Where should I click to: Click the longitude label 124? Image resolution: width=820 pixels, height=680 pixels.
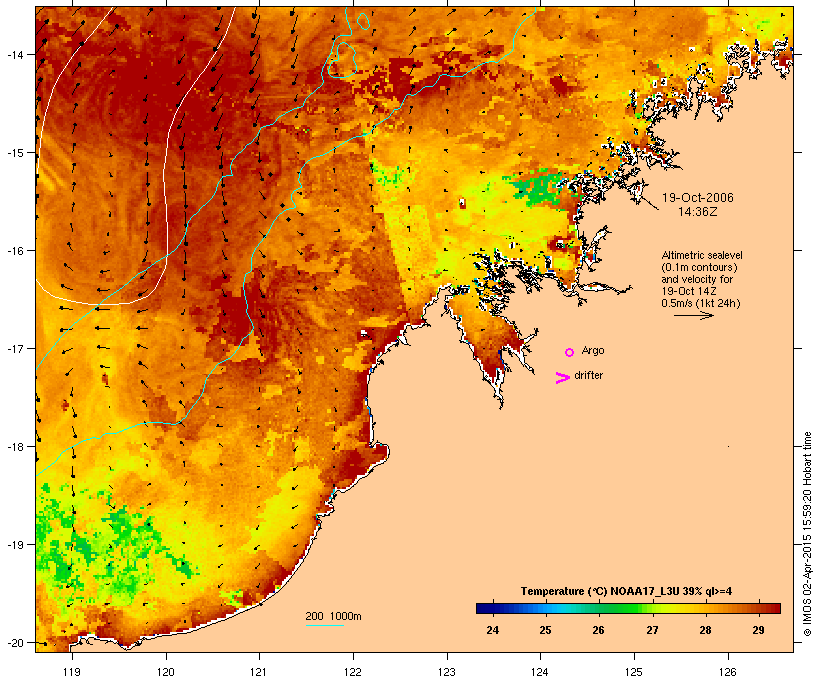click(540, 672)
